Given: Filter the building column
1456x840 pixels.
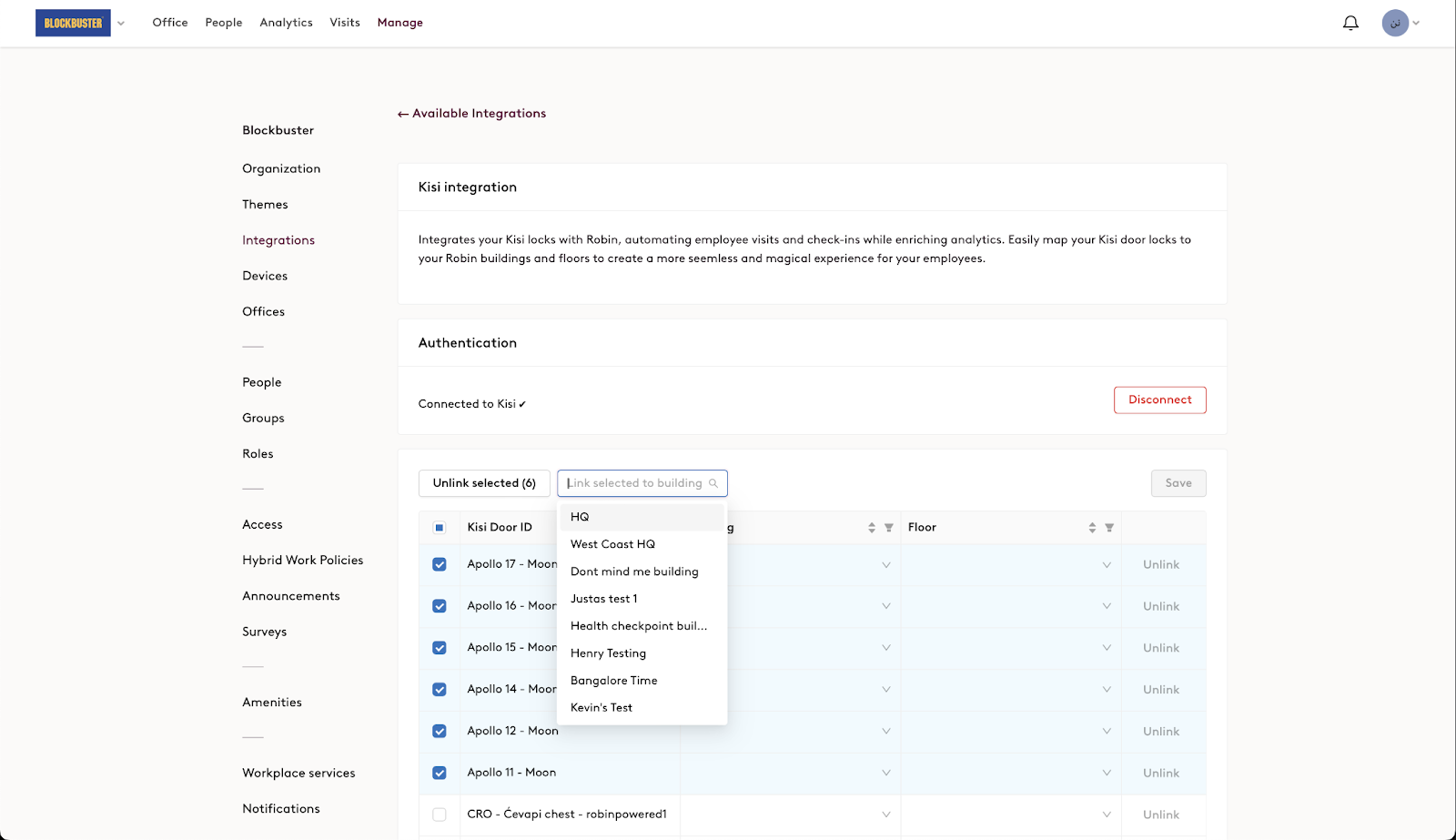Looking at the screenshot, I should [x=889, y=528].
